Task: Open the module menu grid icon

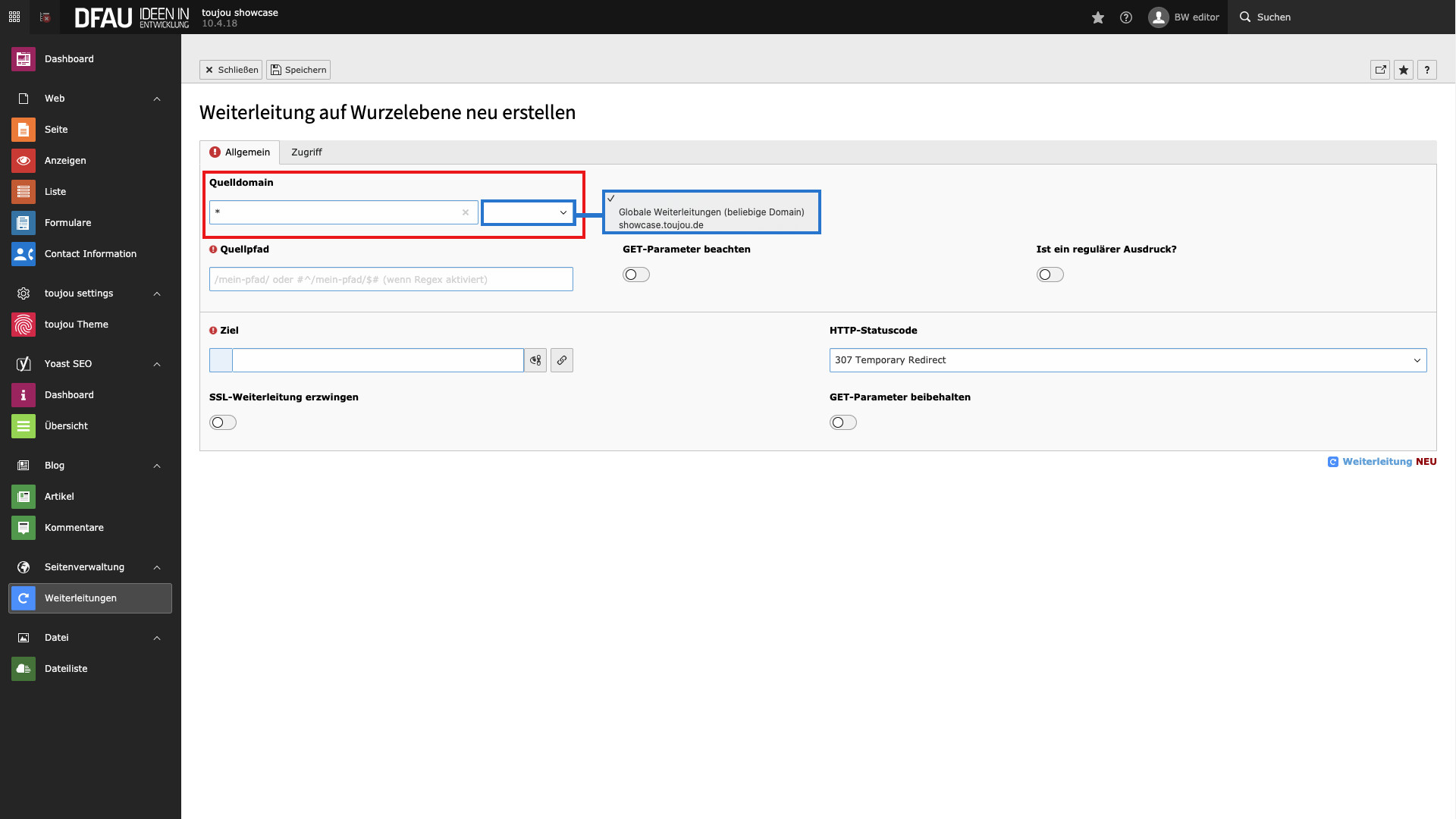Action: tap(14, 17)
